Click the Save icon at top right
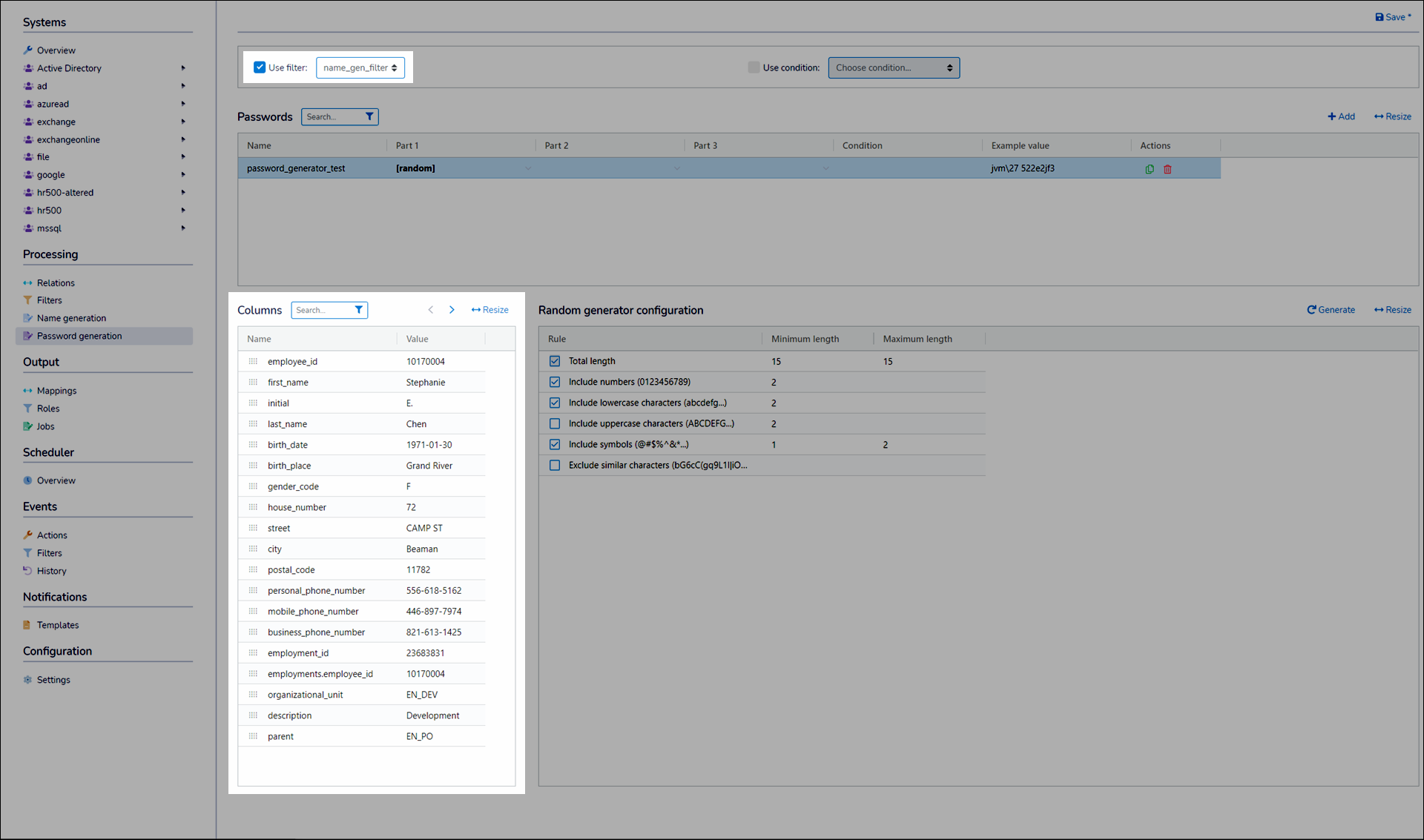 pos(1379,17)
